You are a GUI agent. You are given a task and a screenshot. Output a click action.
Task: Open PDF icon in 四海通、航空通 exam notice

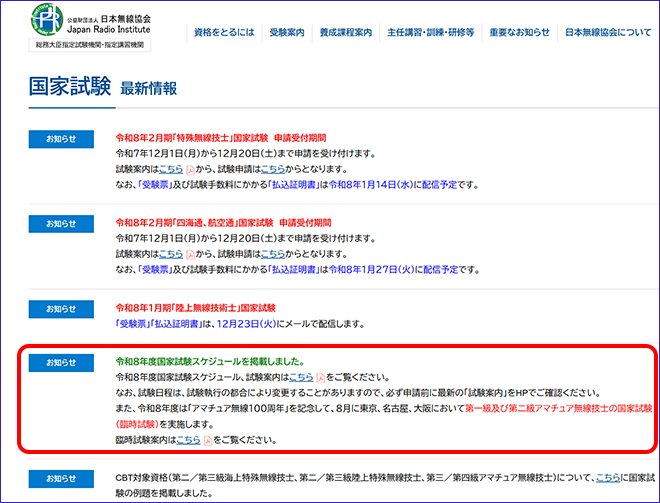click(x=191, y=254)
